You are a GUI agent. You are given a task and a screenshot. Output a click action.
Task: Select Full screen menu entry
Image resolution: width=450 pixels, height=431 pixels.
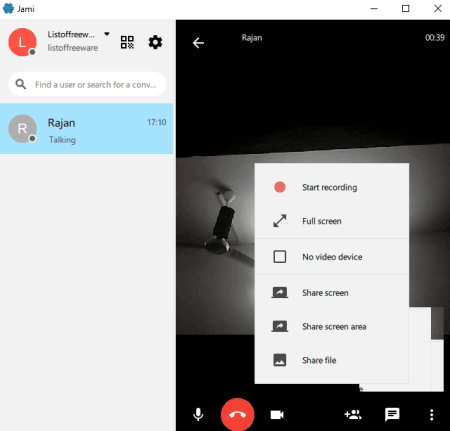332,221
